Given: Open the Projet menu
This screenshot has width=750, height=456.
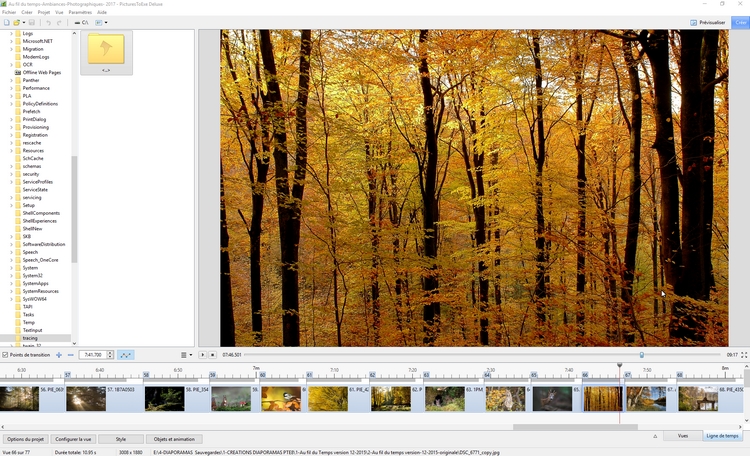Looking at the screenshot, I should coord(43,12).
